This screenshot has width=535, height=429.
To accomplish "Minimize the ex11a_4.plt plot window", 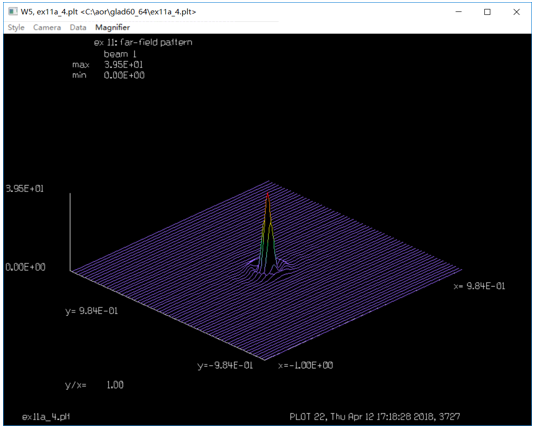I will (459, 12).
